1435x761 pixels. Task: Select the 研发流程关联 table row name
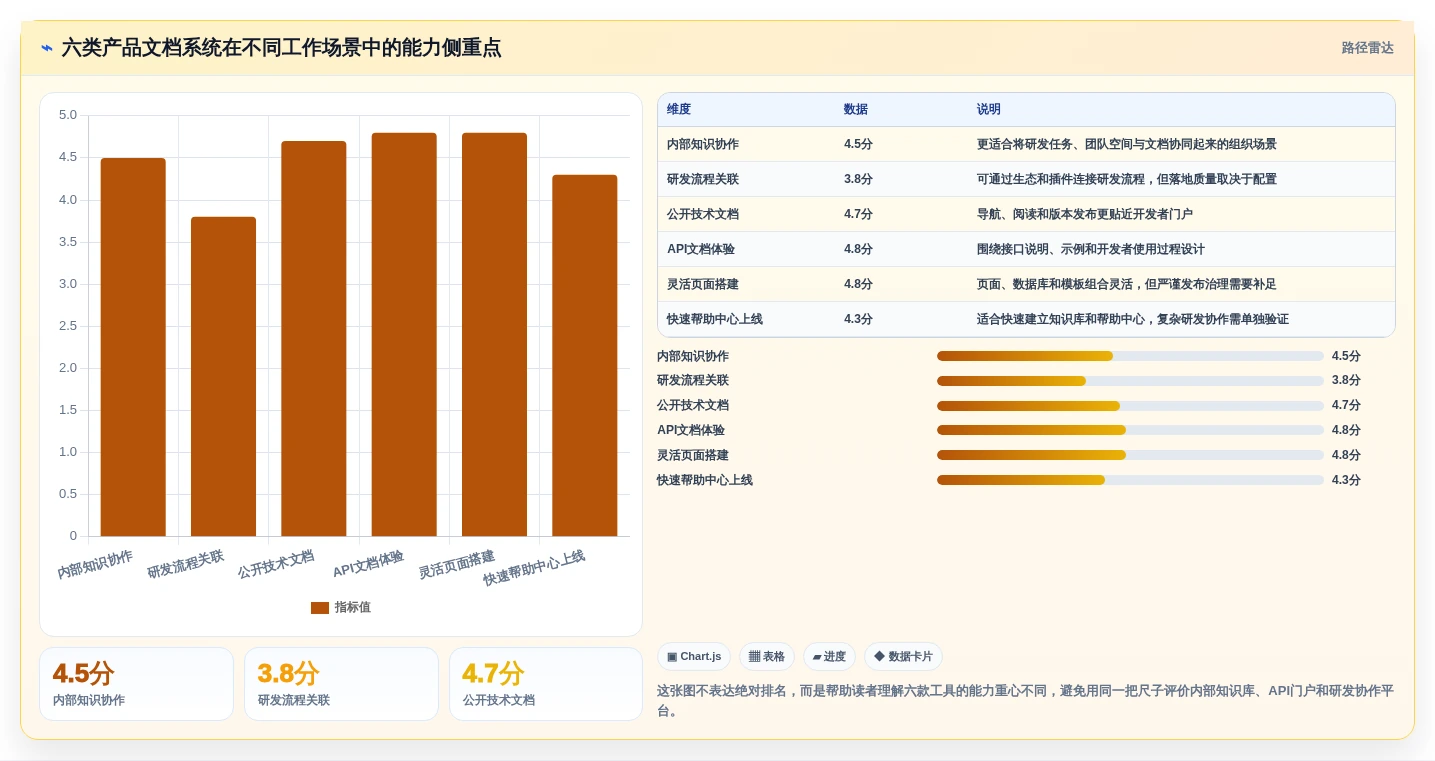(x=703, y=179)
